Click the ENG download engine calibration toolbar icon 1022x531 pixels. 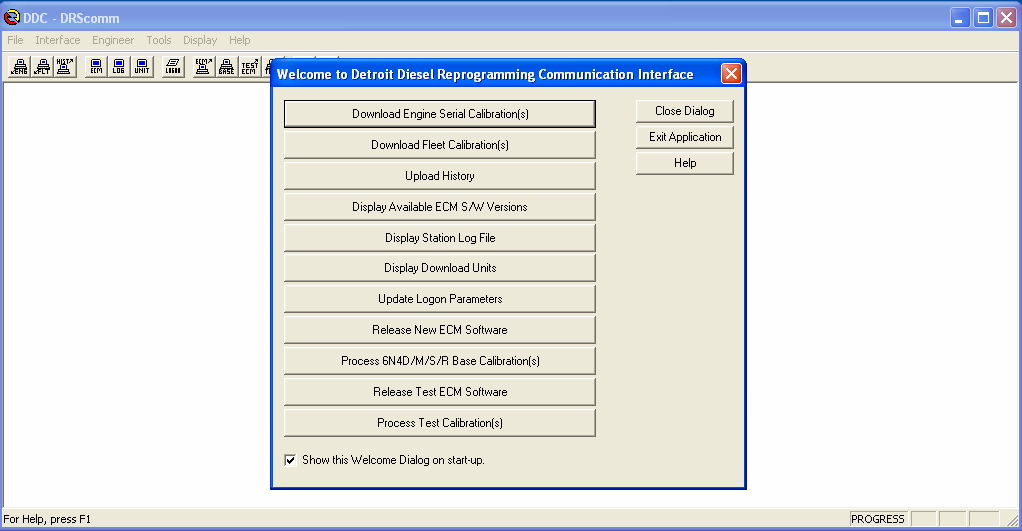point(20,66)
